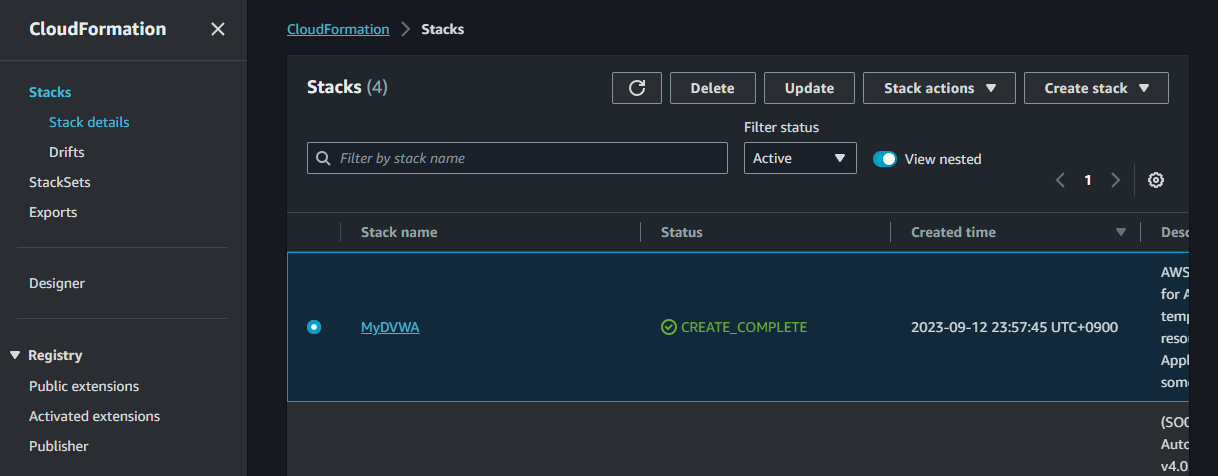This screenshot has width=1218, height=476.
Task: Open Designer in the sidebar
Action: [57, 283]
